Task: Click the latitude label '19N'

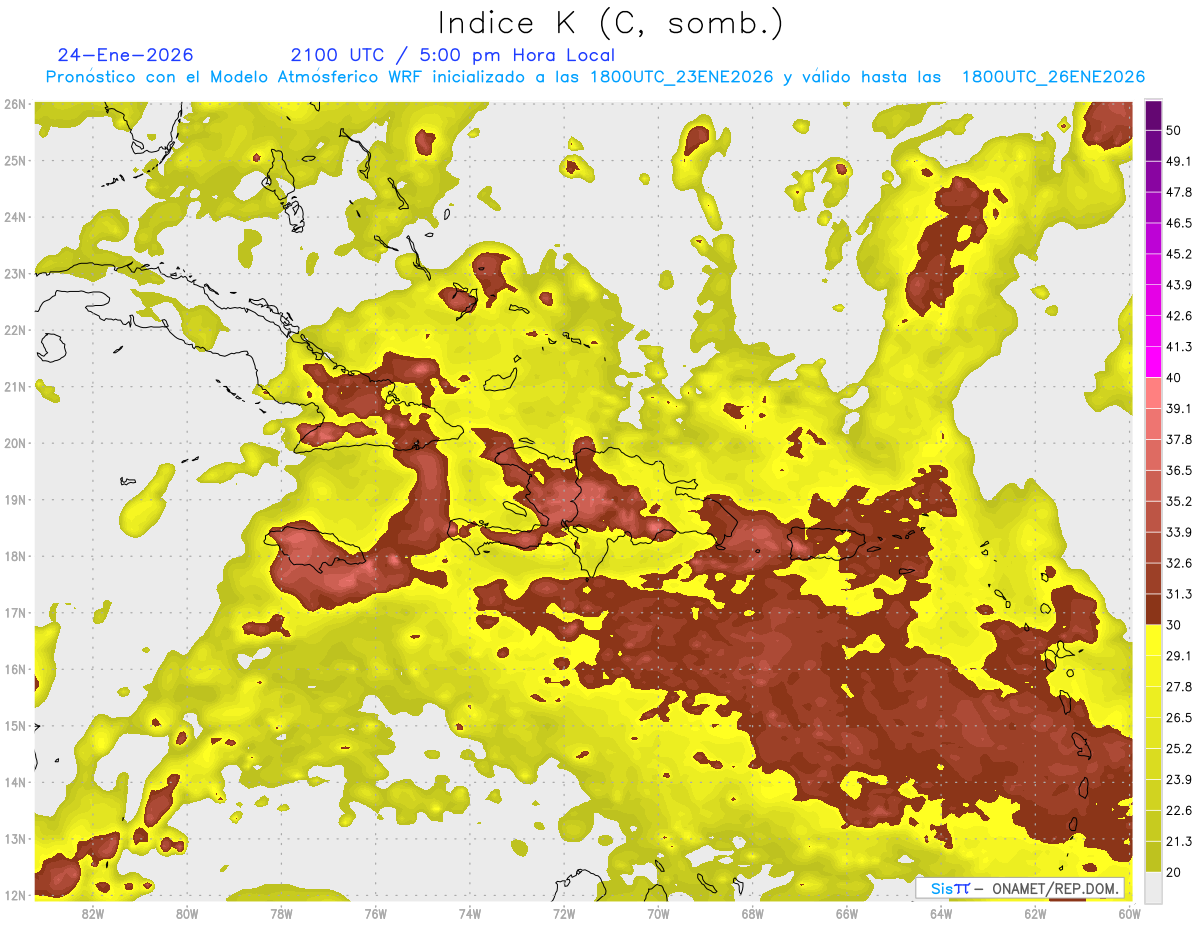Action: click(14, 499)
